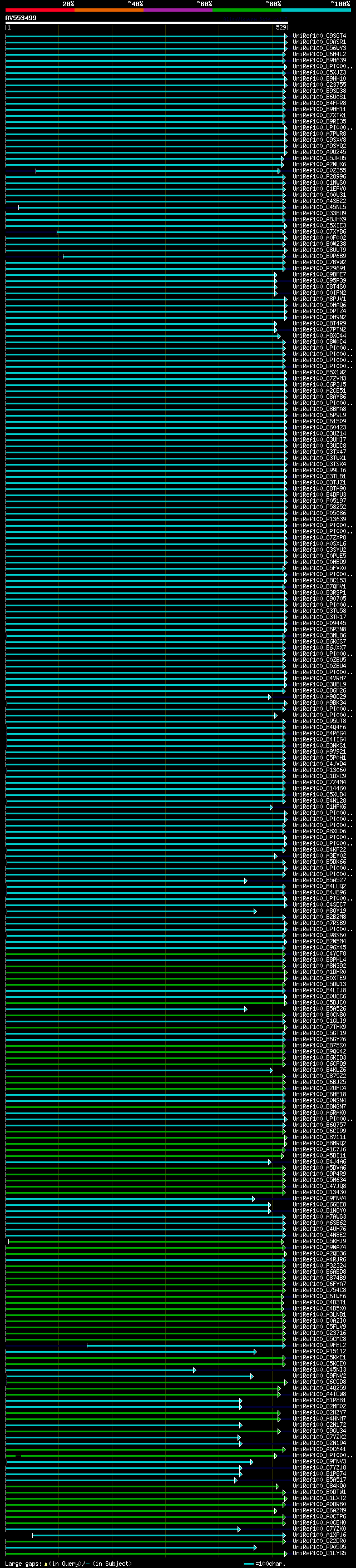This screenshot has width=356, height=1568.
Task: Select the UniRef100_A0C641 label
Action: pos(319,1450)
